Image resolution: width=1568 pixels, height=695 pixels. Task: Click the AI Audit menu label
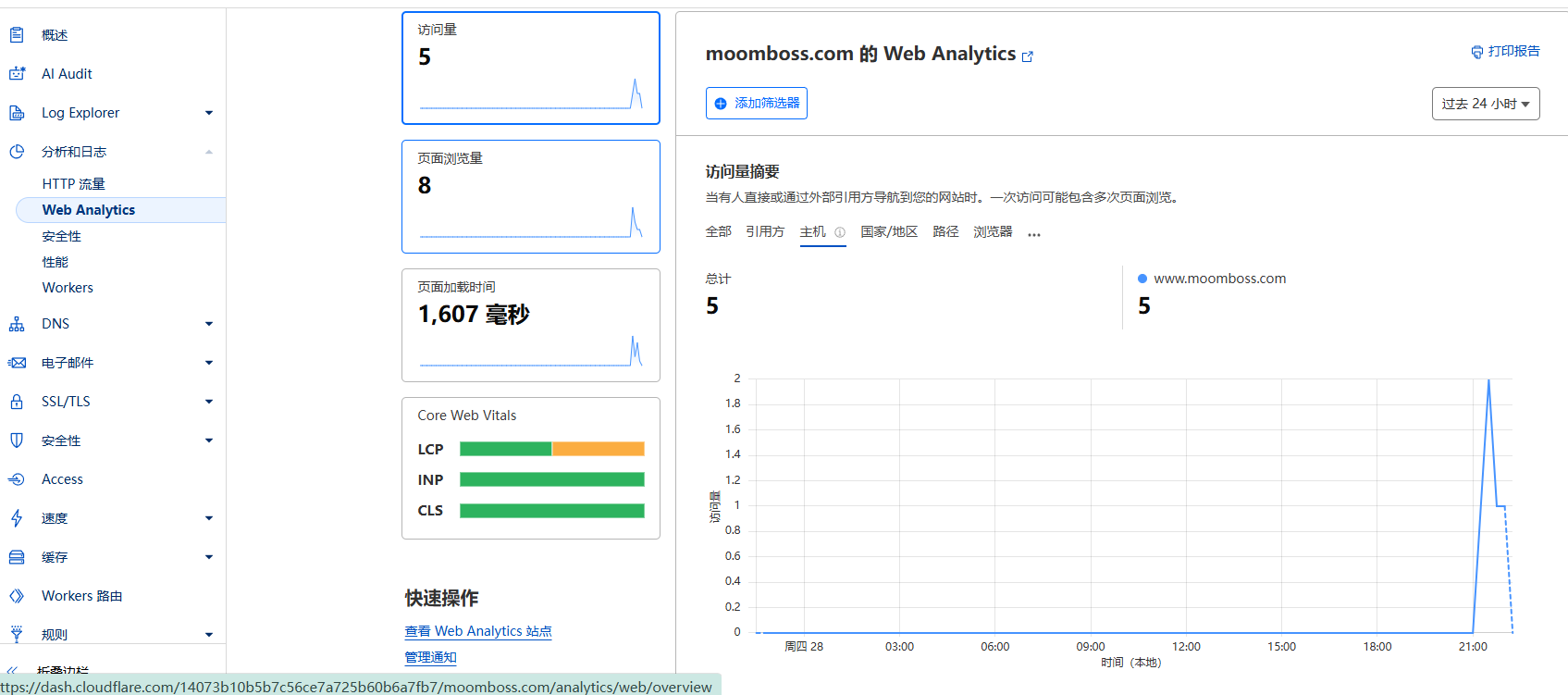(x=67, y=74)
